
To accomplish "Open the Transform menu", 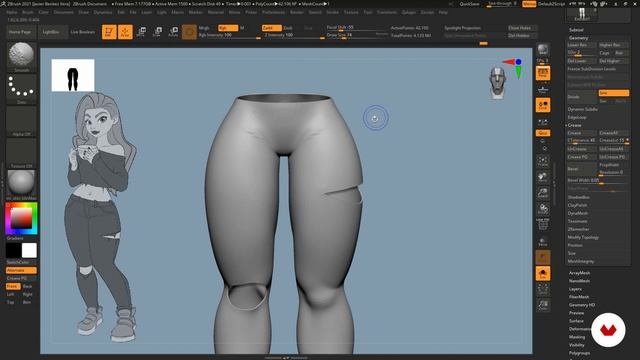I will (x=387, y=12).
